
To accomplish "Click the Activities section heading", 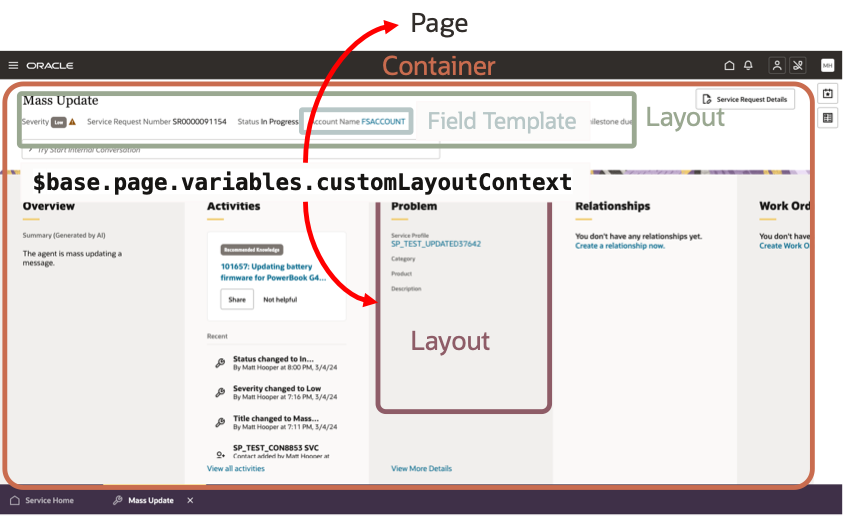I will tap(233, 206).
